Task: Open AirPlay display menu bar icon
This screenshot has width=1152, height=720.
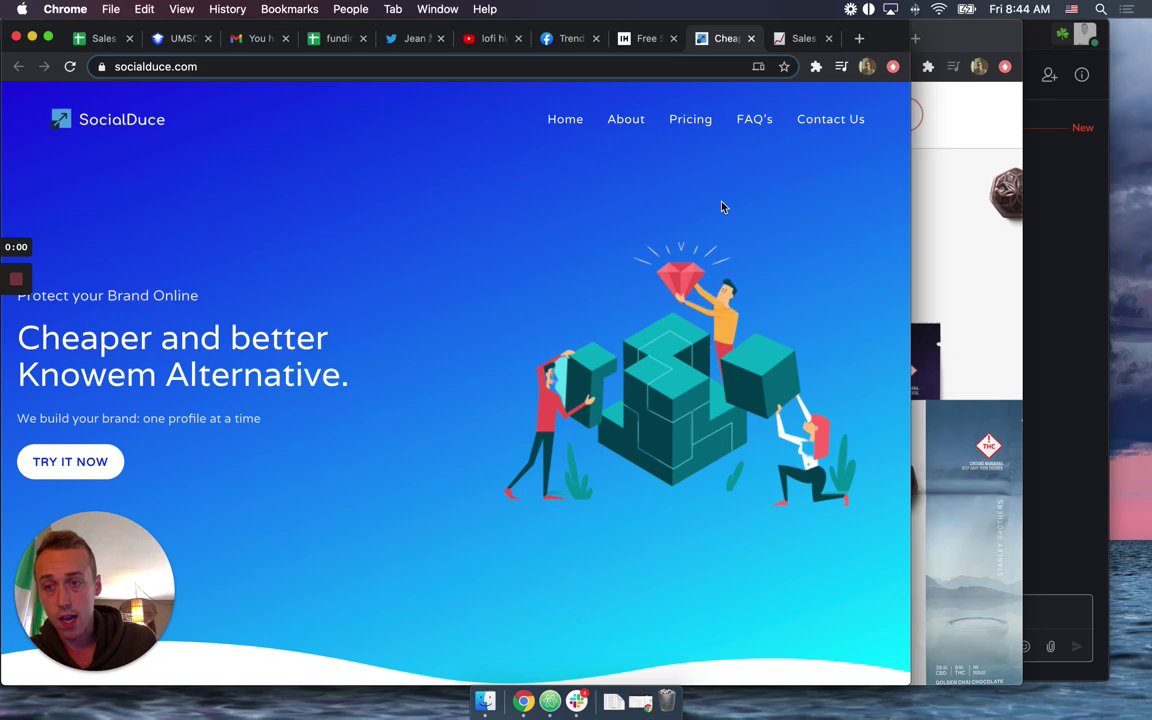Action: [890, 9]
